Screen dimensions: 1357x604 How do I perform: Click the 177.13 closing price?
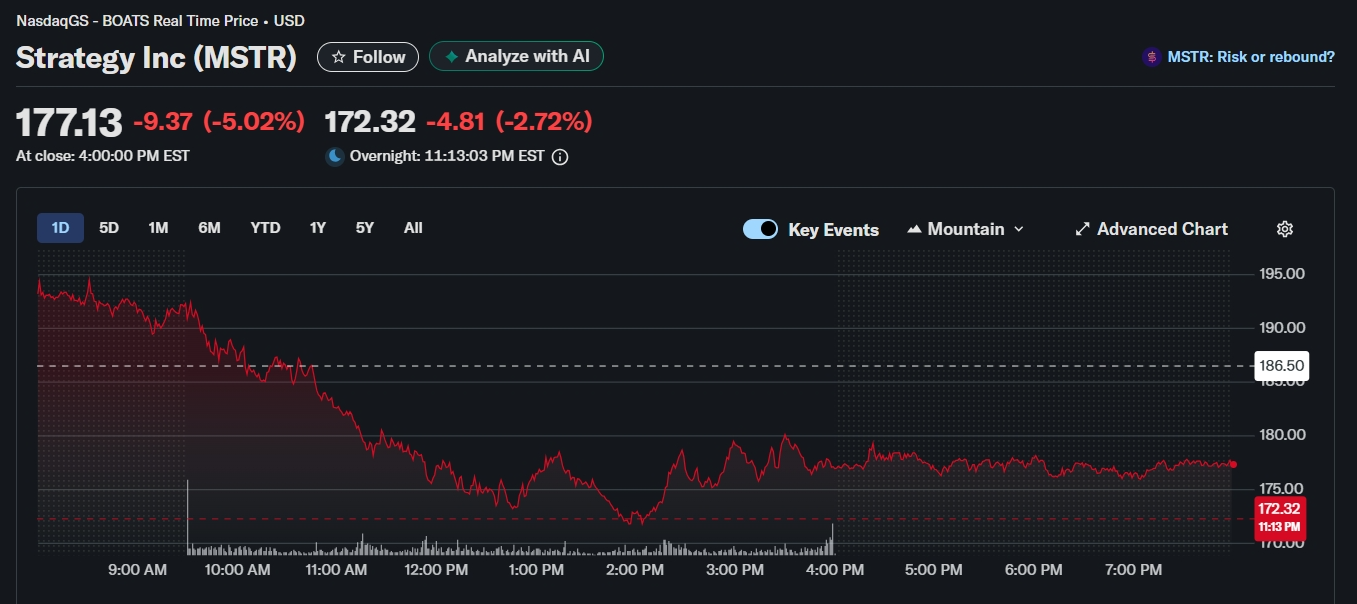pyautogui.click(x=69, y=123)
